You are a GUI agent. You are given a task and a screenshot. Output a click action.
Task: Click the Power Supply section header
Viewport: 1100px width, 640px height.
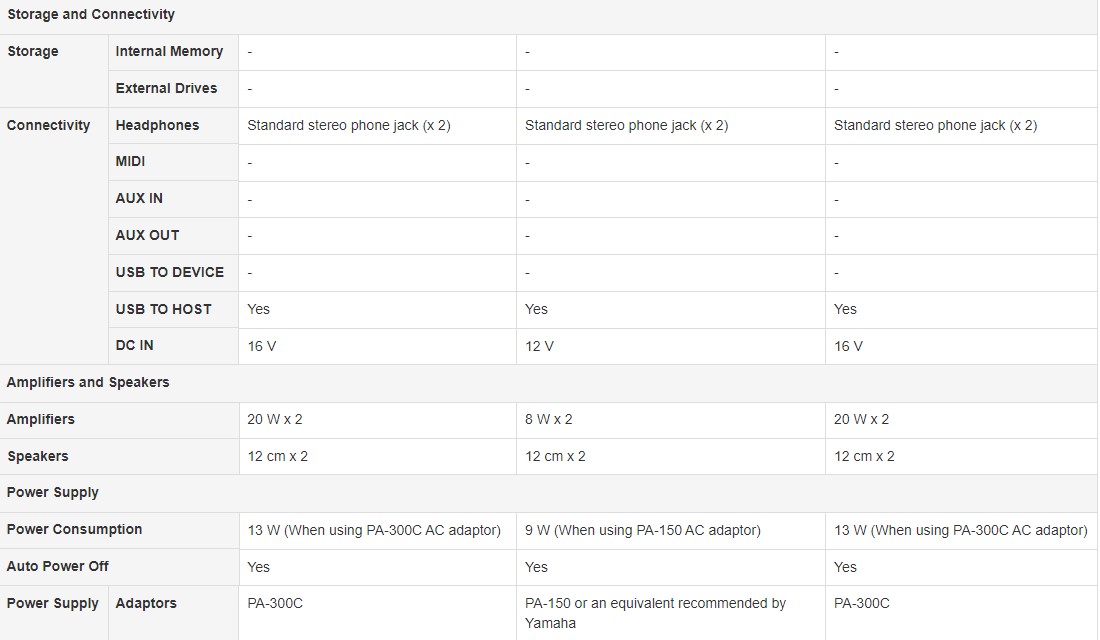[53, 493]
